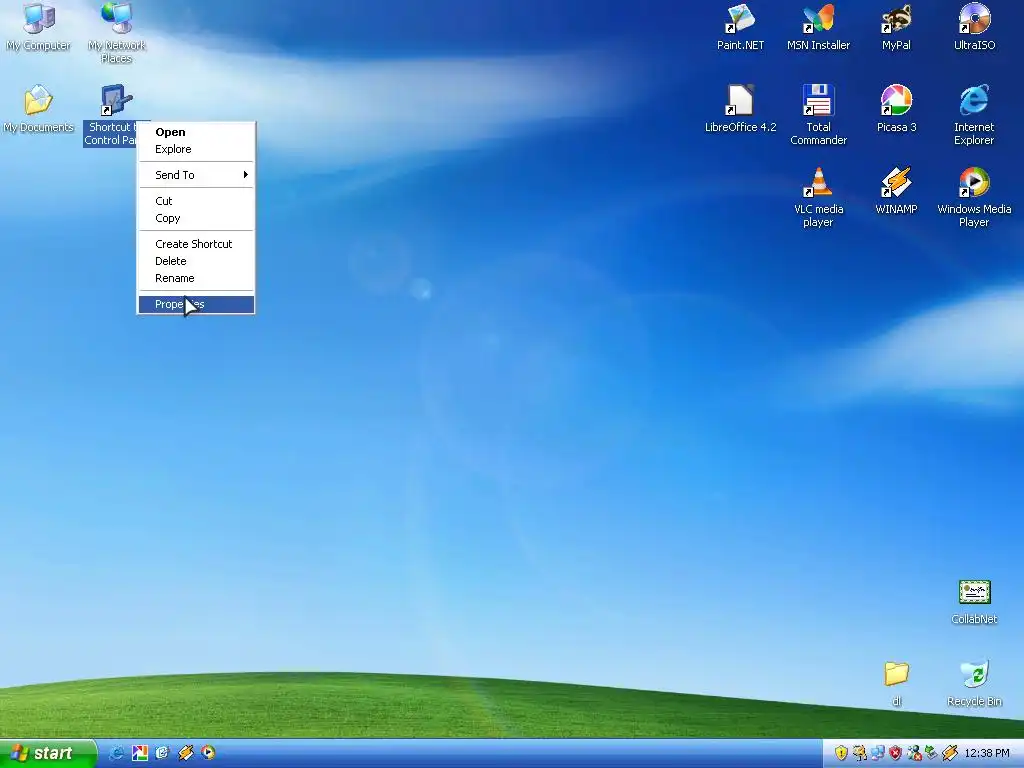
Task: Launch Windows Media Player from Quick Launch
Action: (x=208, y=752)
